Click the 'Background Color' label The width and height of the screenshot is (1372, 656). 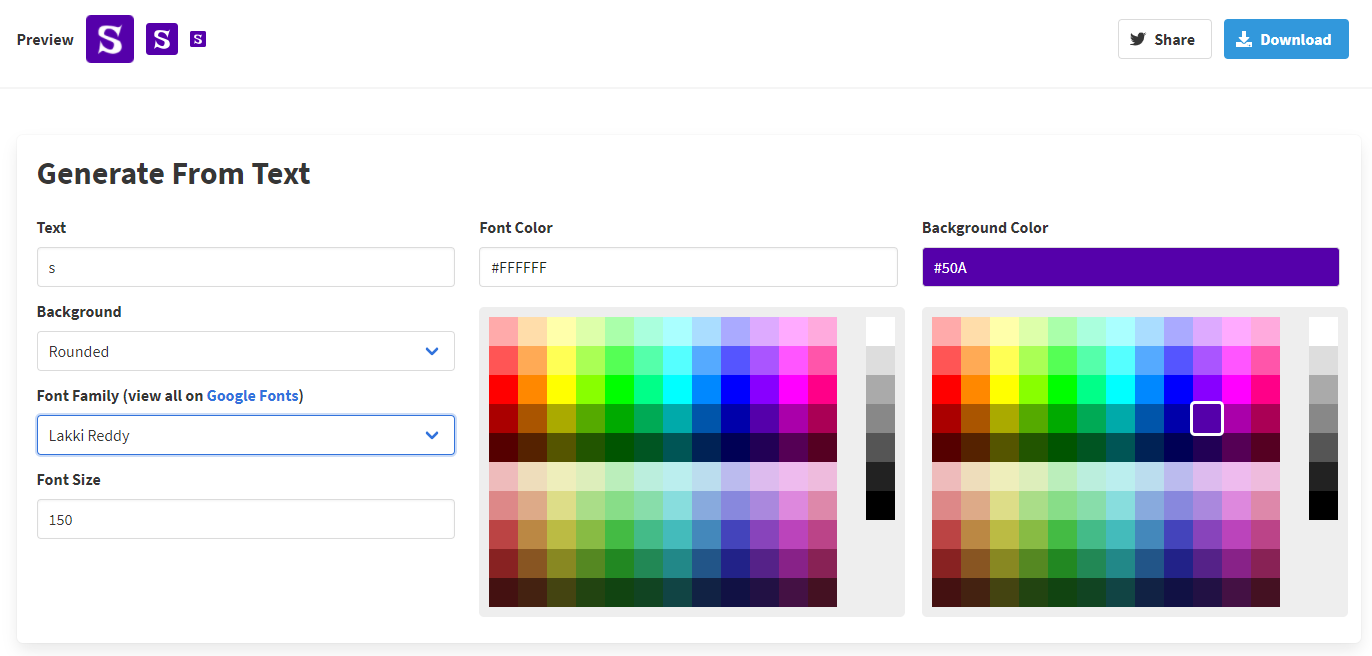pos(985,227)
